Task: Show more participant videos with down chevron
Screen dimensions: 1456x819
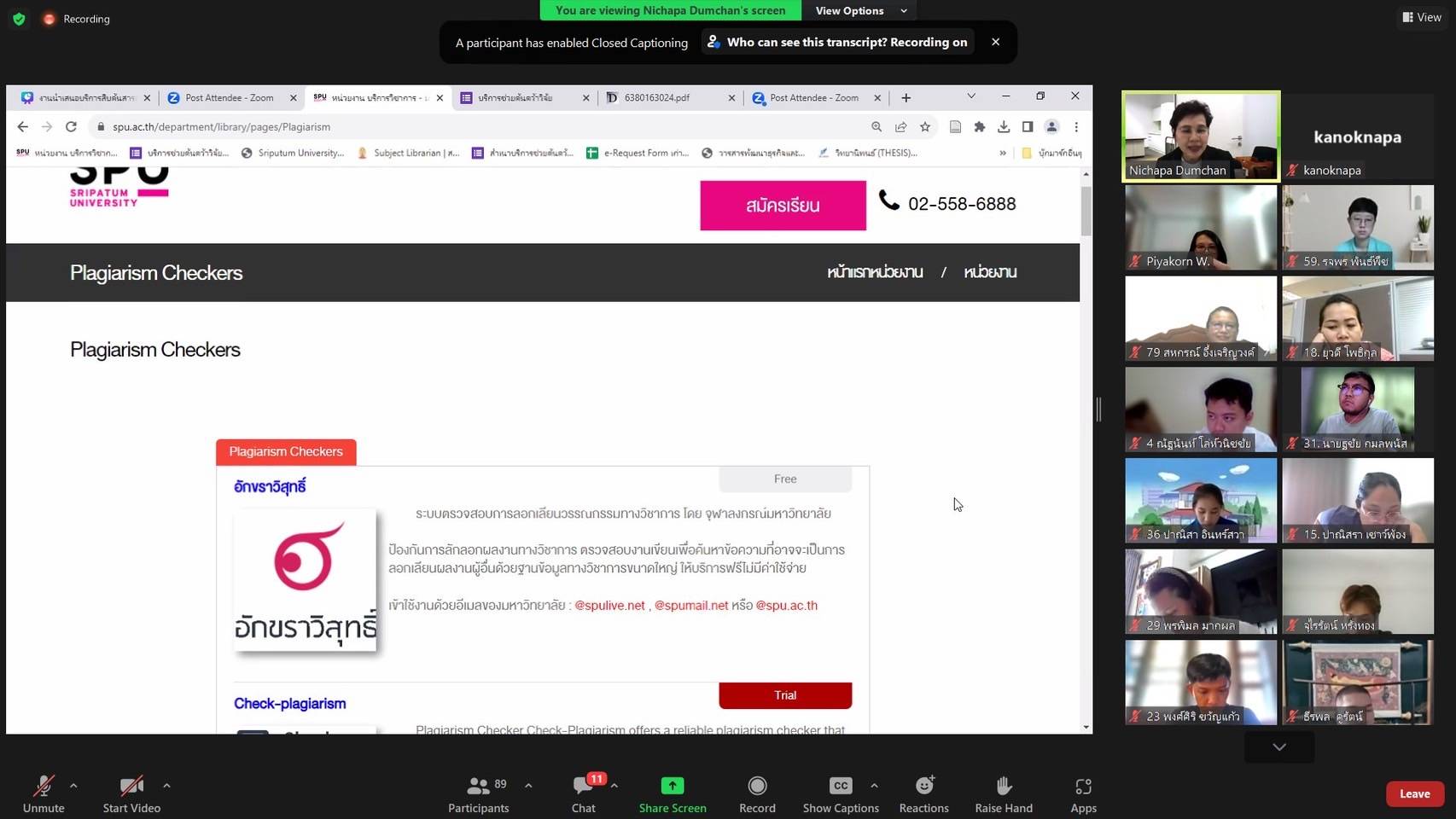Action: click(x=1278, y=747)
